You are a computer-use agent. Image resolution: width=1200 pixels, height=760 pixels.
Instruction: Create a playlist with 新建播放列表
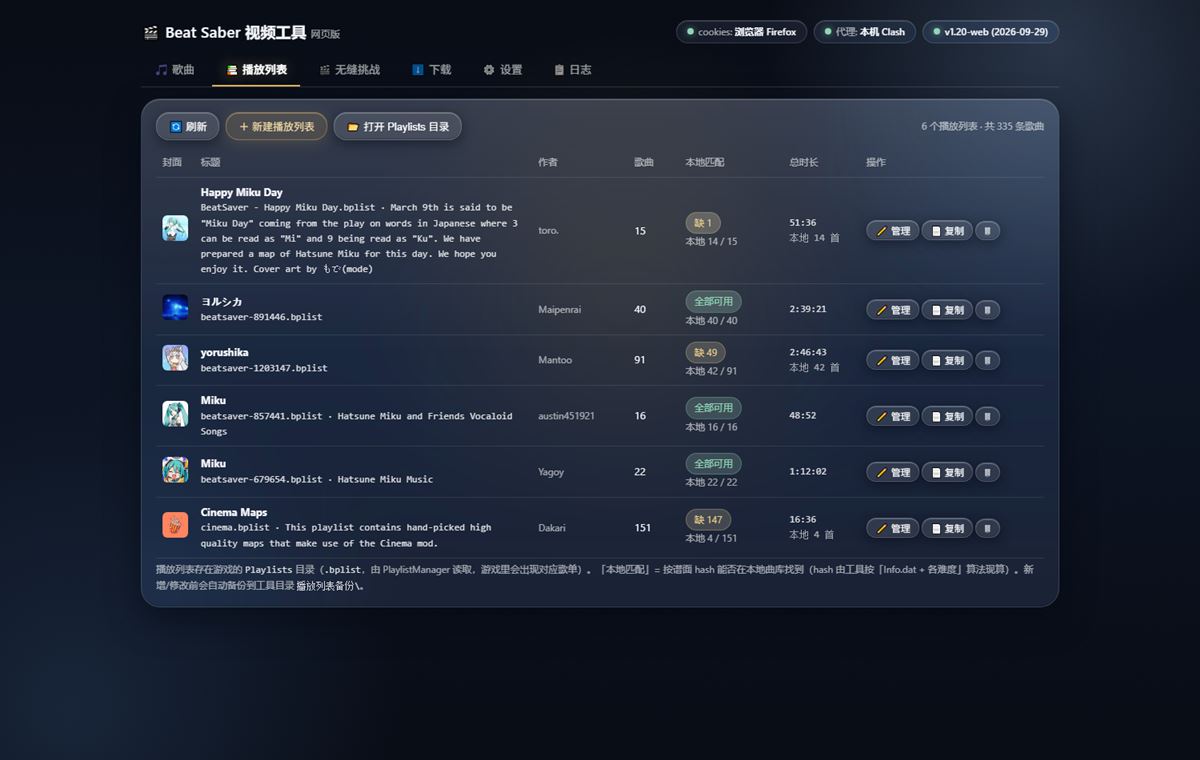click(276, 127)
